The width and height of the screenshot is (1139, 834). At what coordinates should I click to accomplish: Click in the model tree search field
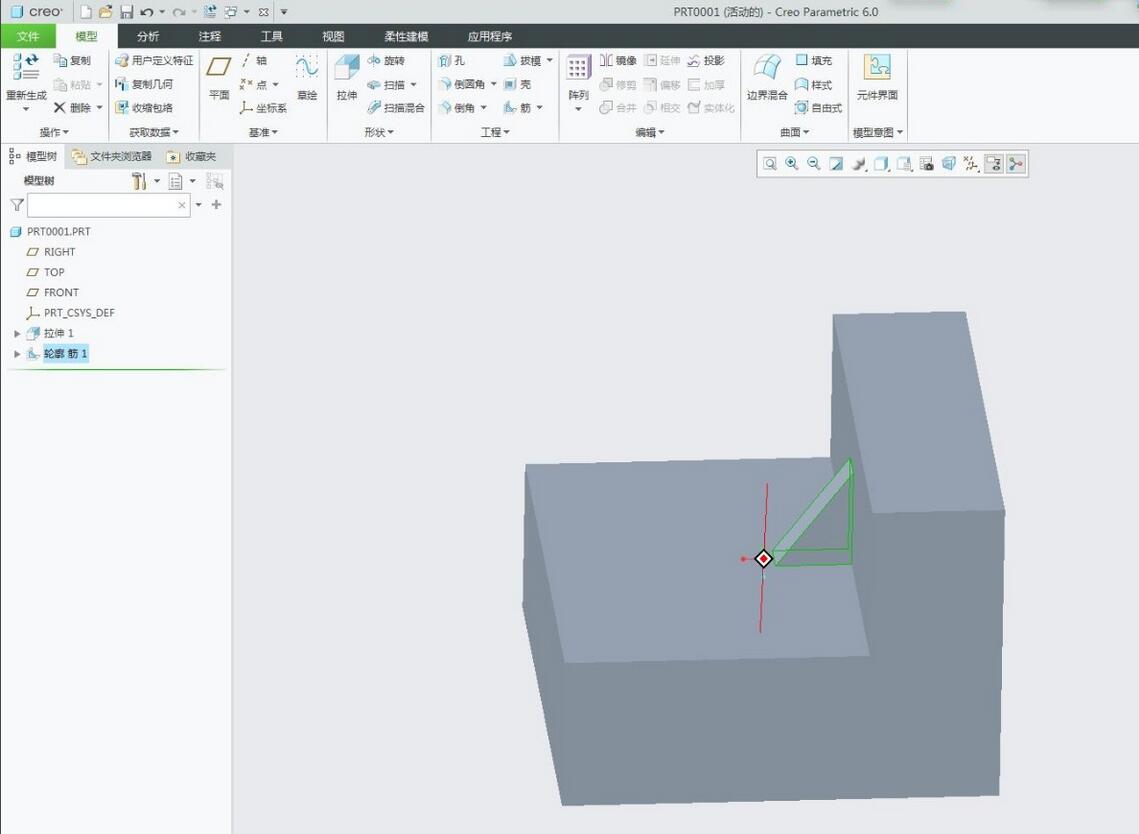pos(109,206)
